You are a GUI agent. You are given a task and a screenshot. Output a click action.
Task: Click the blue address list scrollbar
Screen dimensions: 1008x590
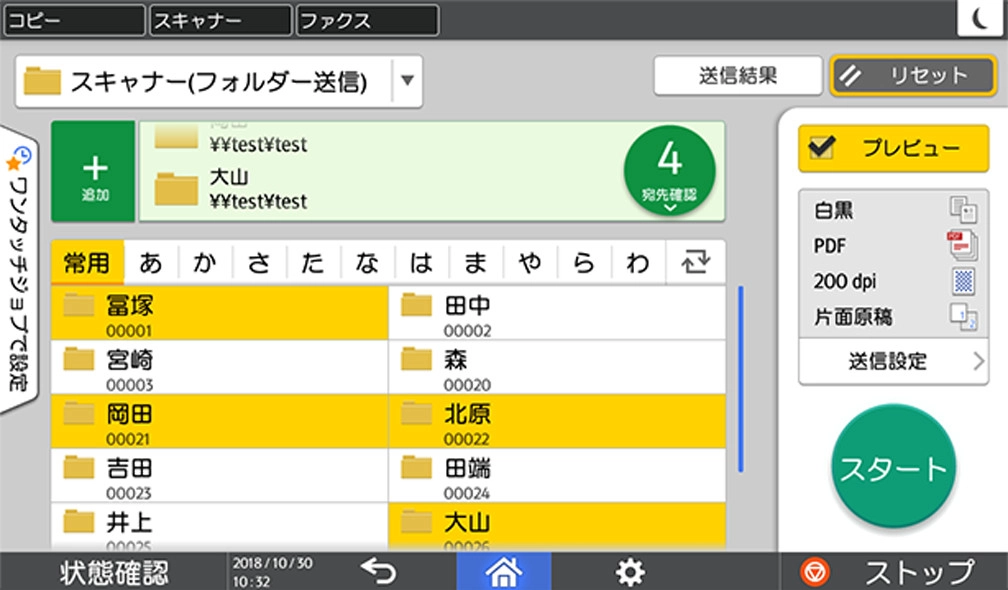pos(740,378)
